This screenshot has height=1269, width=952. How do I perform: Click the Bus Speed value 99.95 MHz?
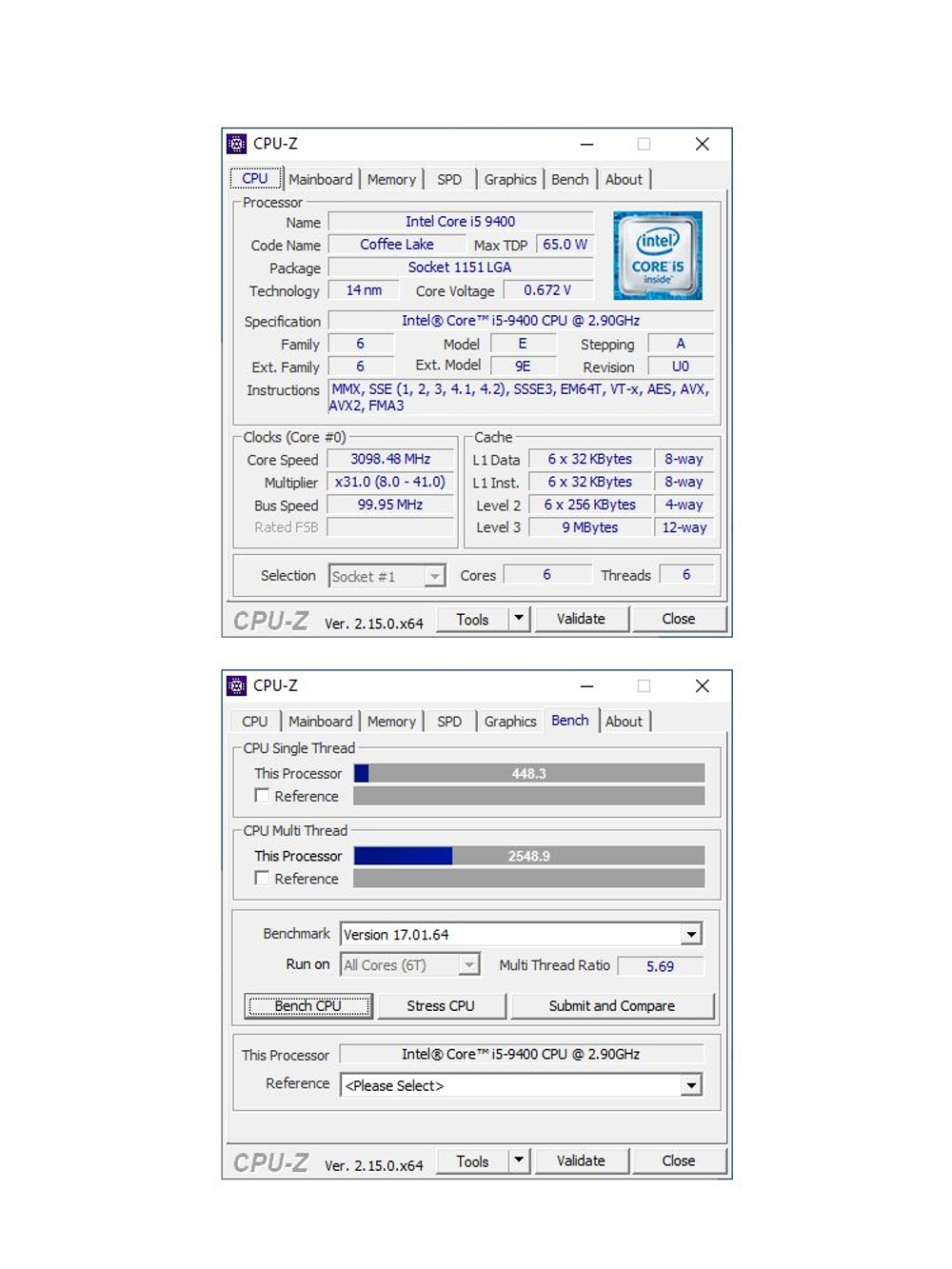390,505
